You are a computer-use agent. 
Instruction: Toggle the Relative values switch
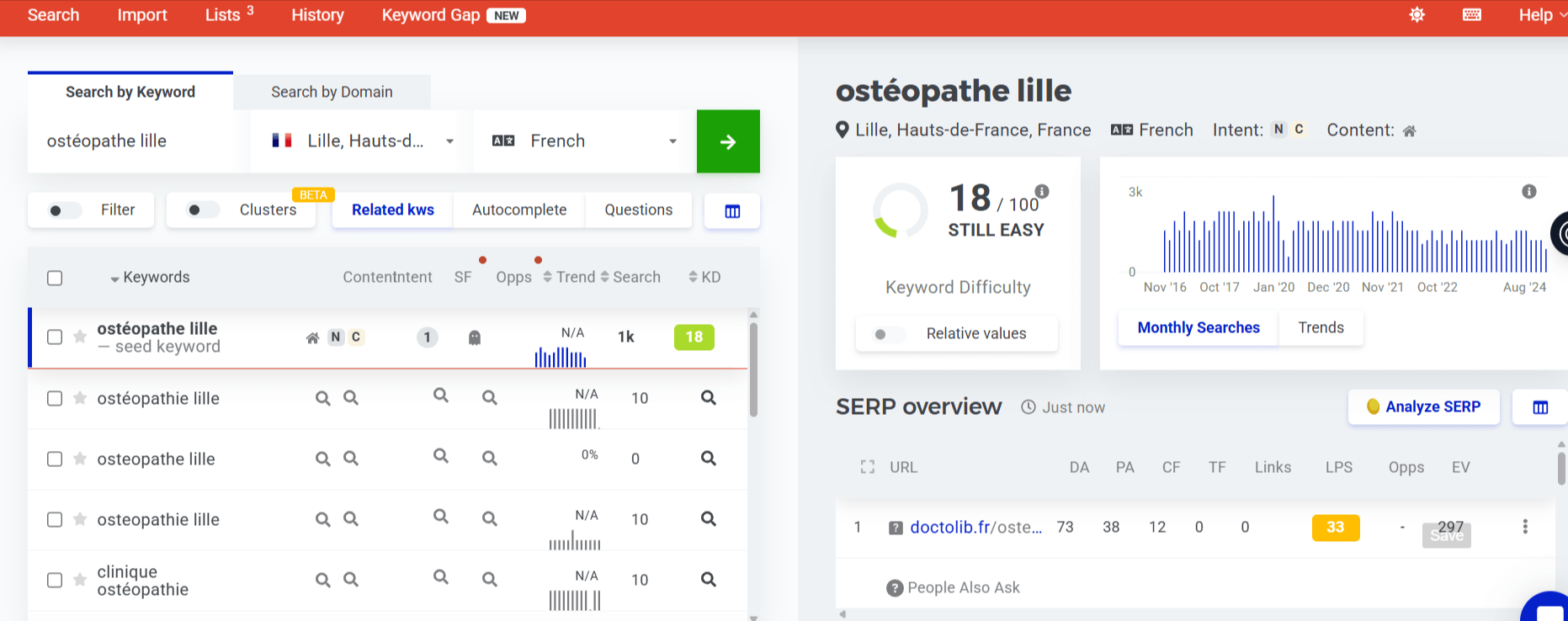886,334
